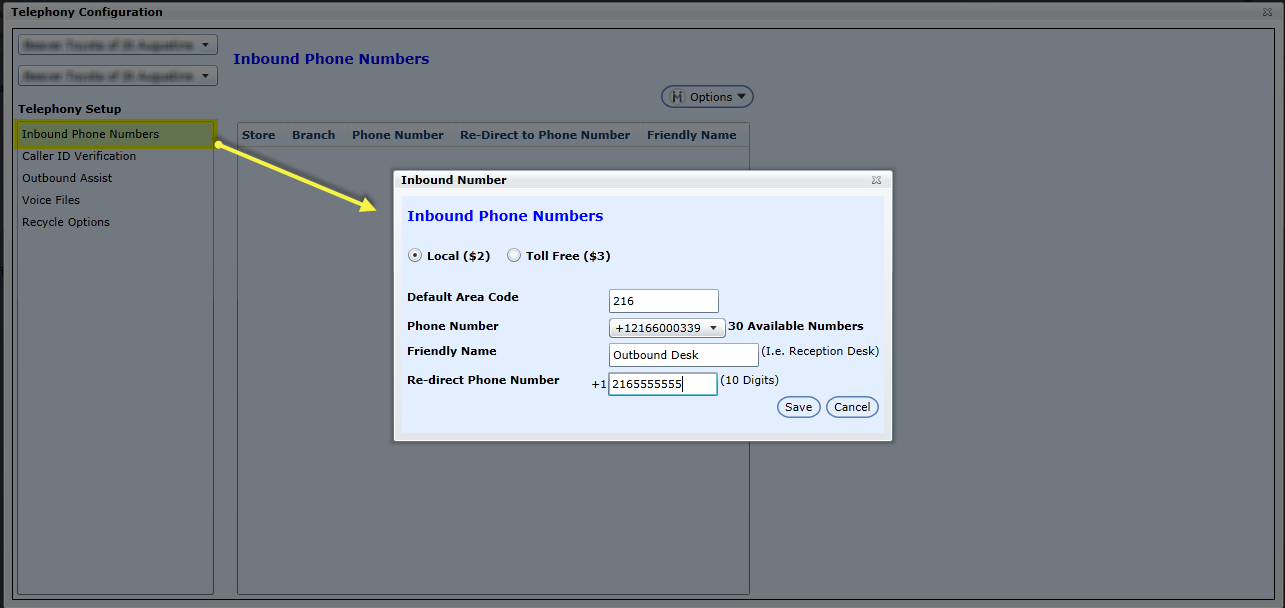Open the Outbound Assist section
The width and height of the screenshot is (1285, 608).
coord(67,178)
